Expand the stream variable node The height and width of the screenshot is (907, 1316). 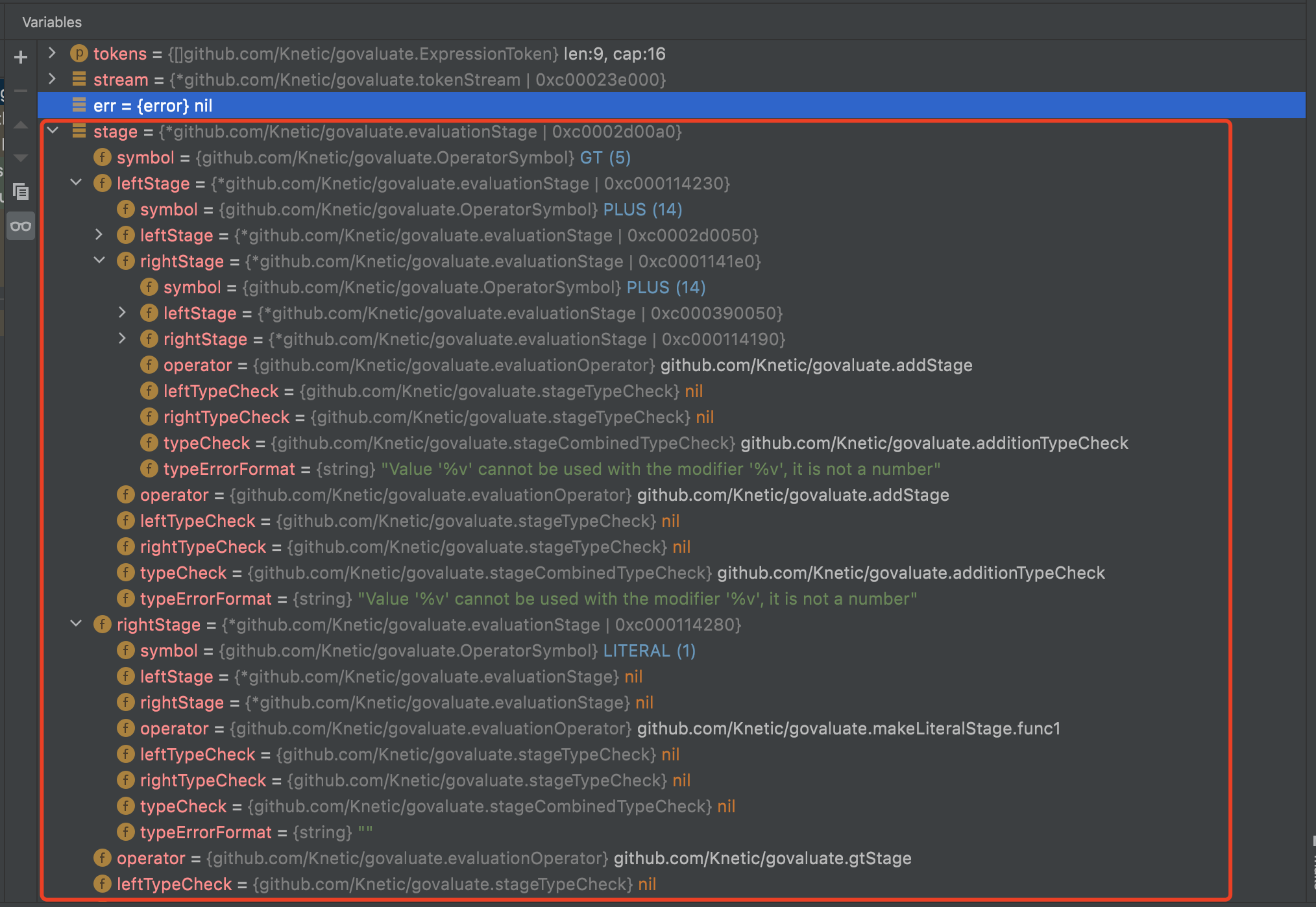[53, 79]
